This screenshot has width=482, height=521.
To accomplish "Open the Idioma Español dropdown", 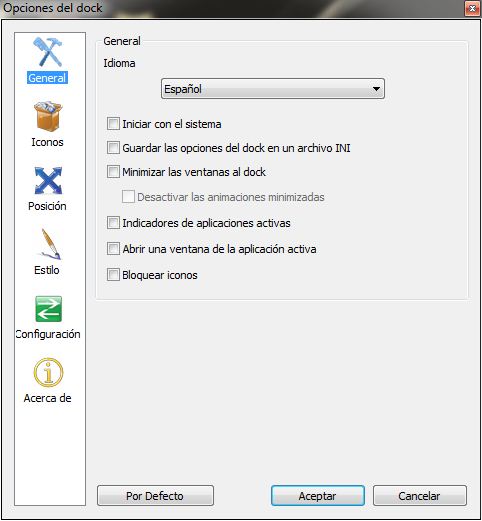I will (x=273, y=89).
